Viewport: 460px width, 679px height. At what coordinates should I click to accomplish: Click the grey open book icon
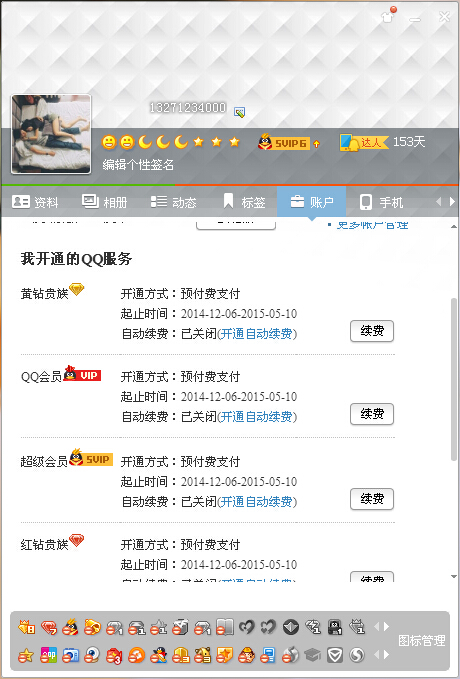[x=224, y=627]
